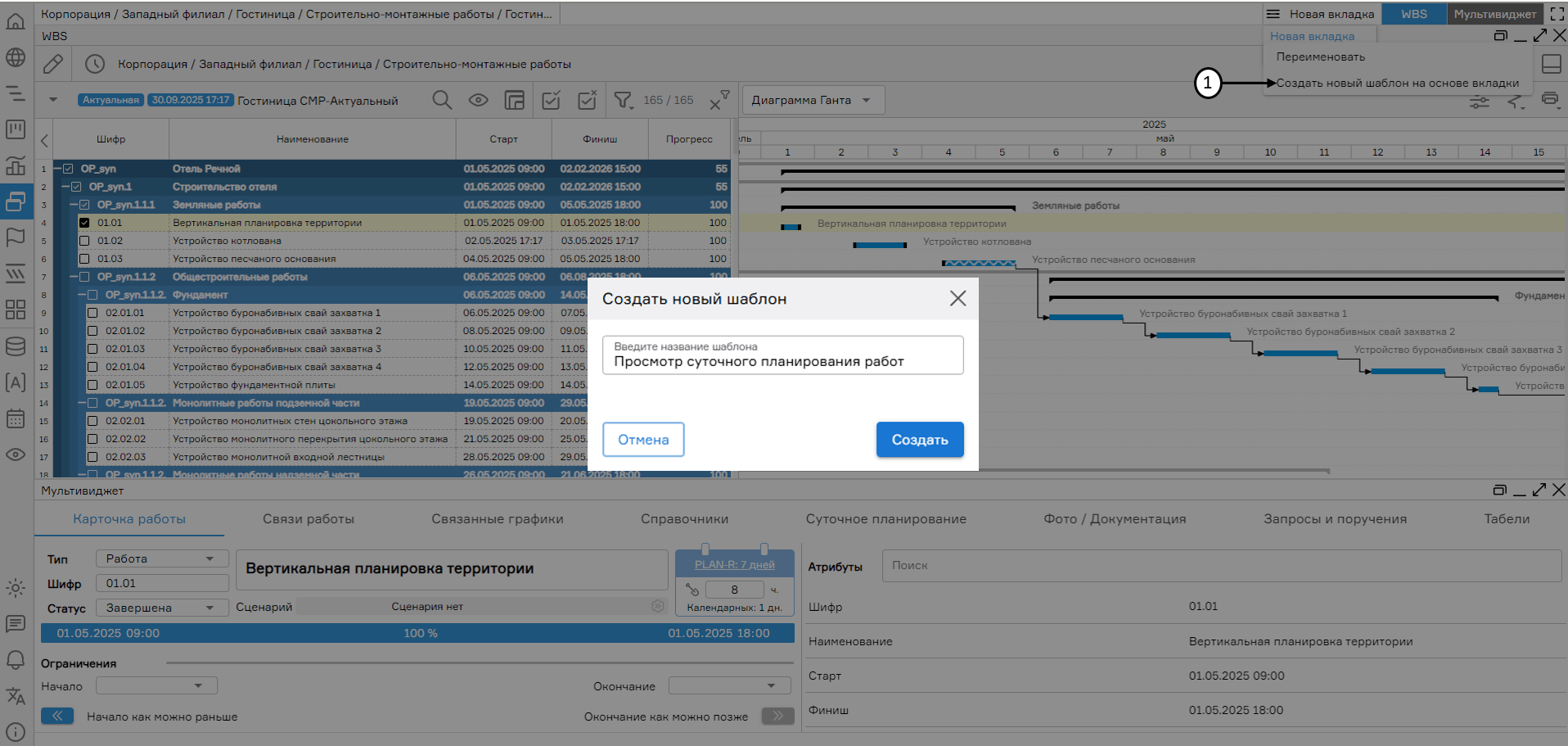Select the pencil edit icon
1568x746 pixels.
(x=52, y=63)
